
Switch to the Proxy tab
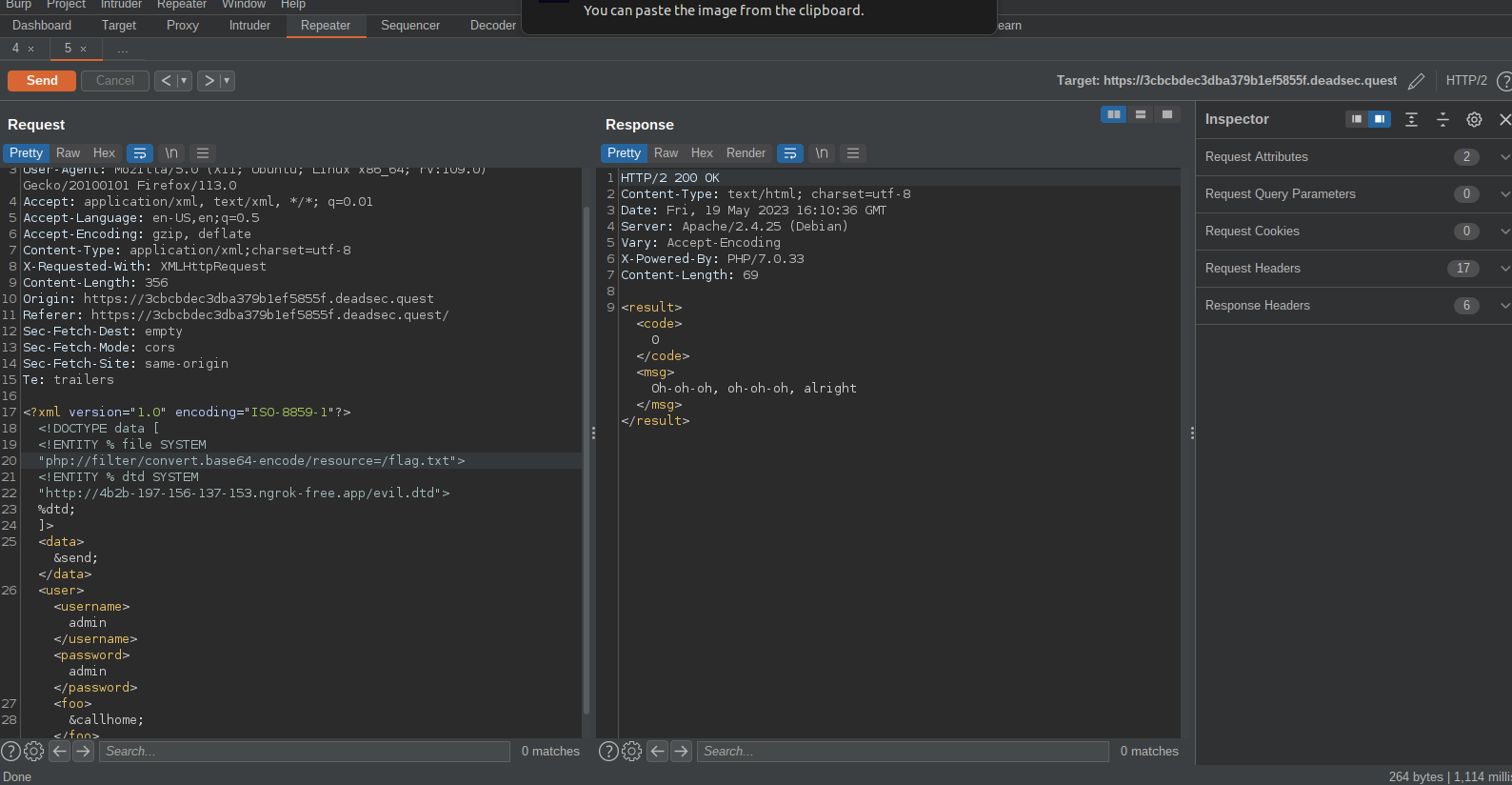tap(183, 26)
